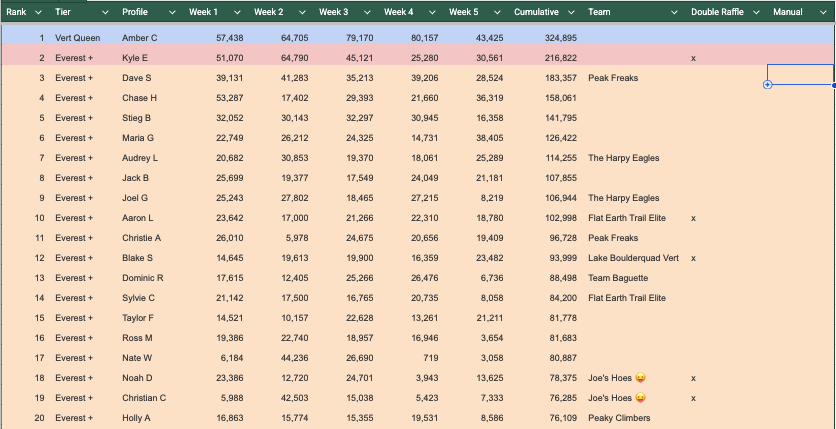Viewport: 836px width, 429px height.
Task: Open the Profile column filter dropdown
Action: [172, 12]
